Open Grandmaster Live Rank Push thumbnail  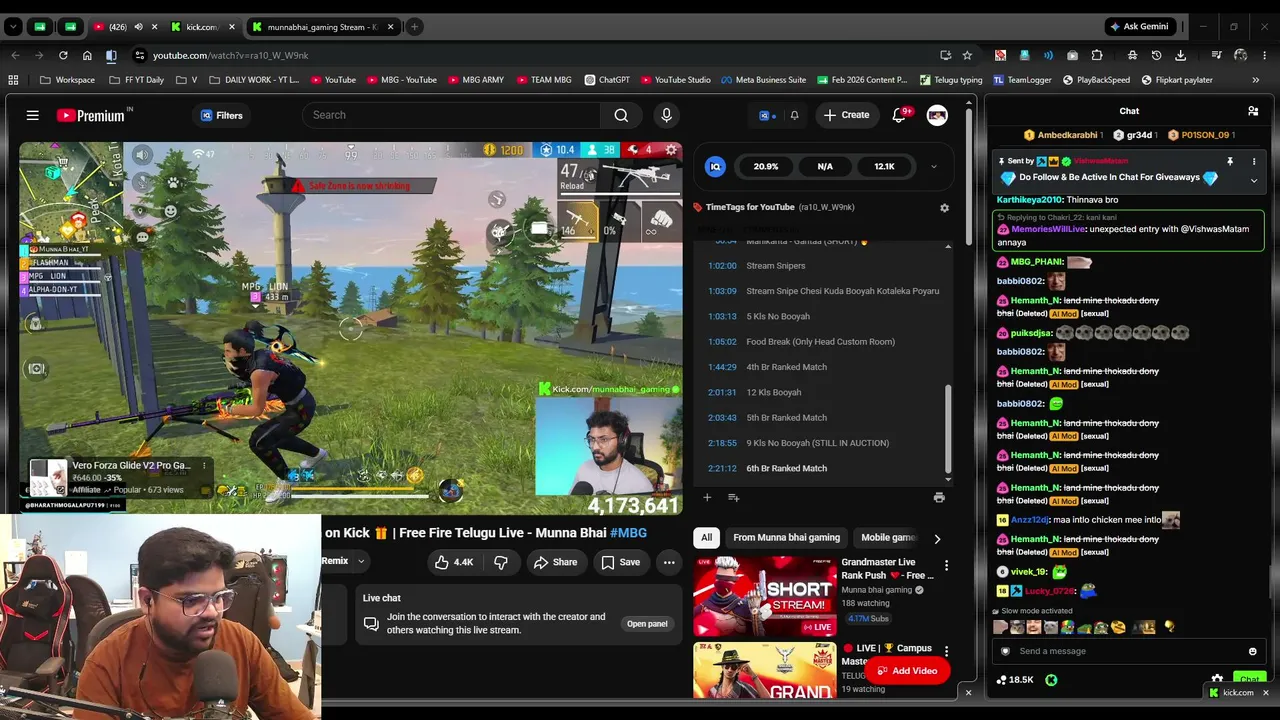[x=765, y=596]
